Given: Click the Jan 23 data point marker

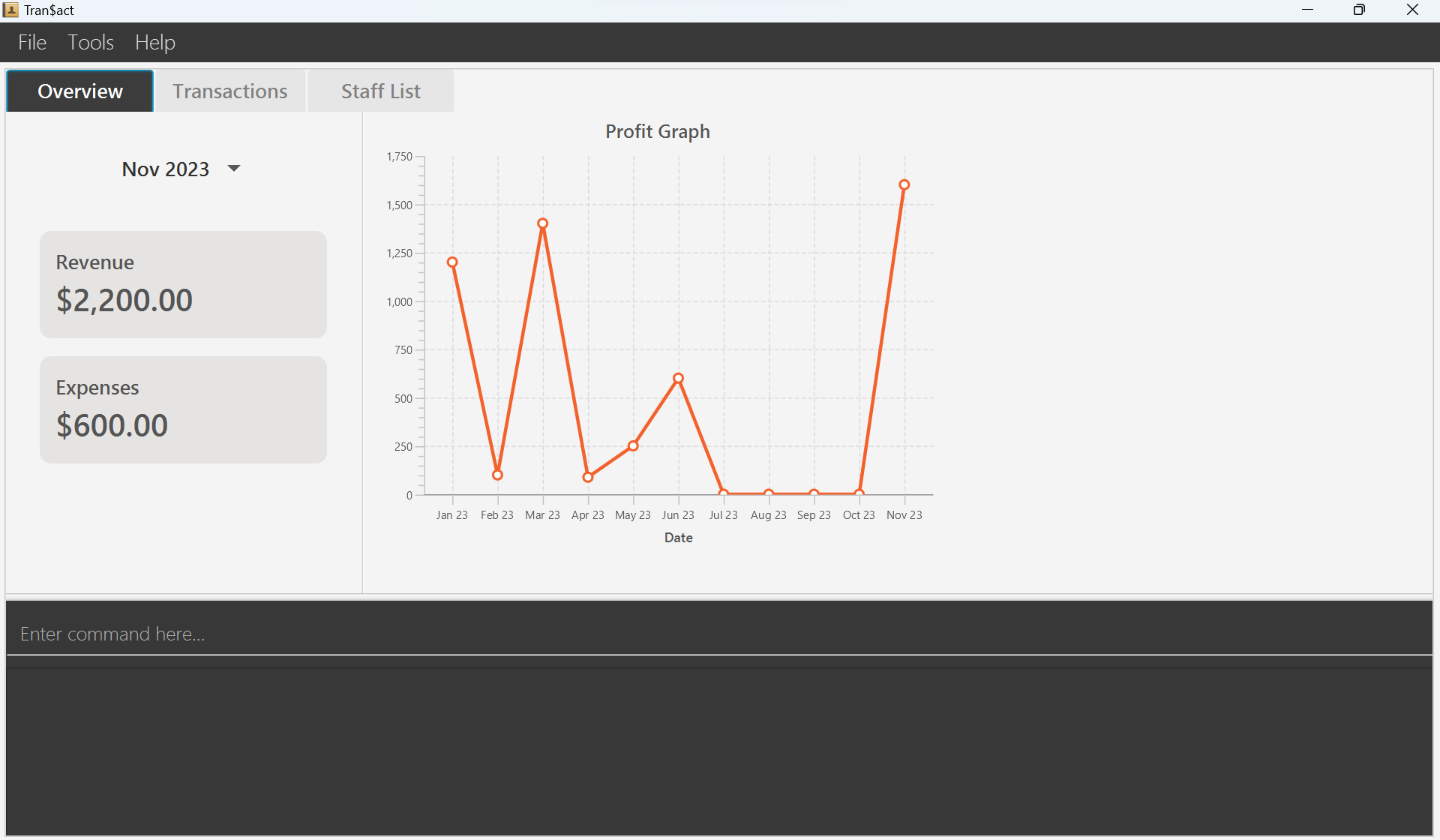Looking at the screenshot, I should (452, 262).
